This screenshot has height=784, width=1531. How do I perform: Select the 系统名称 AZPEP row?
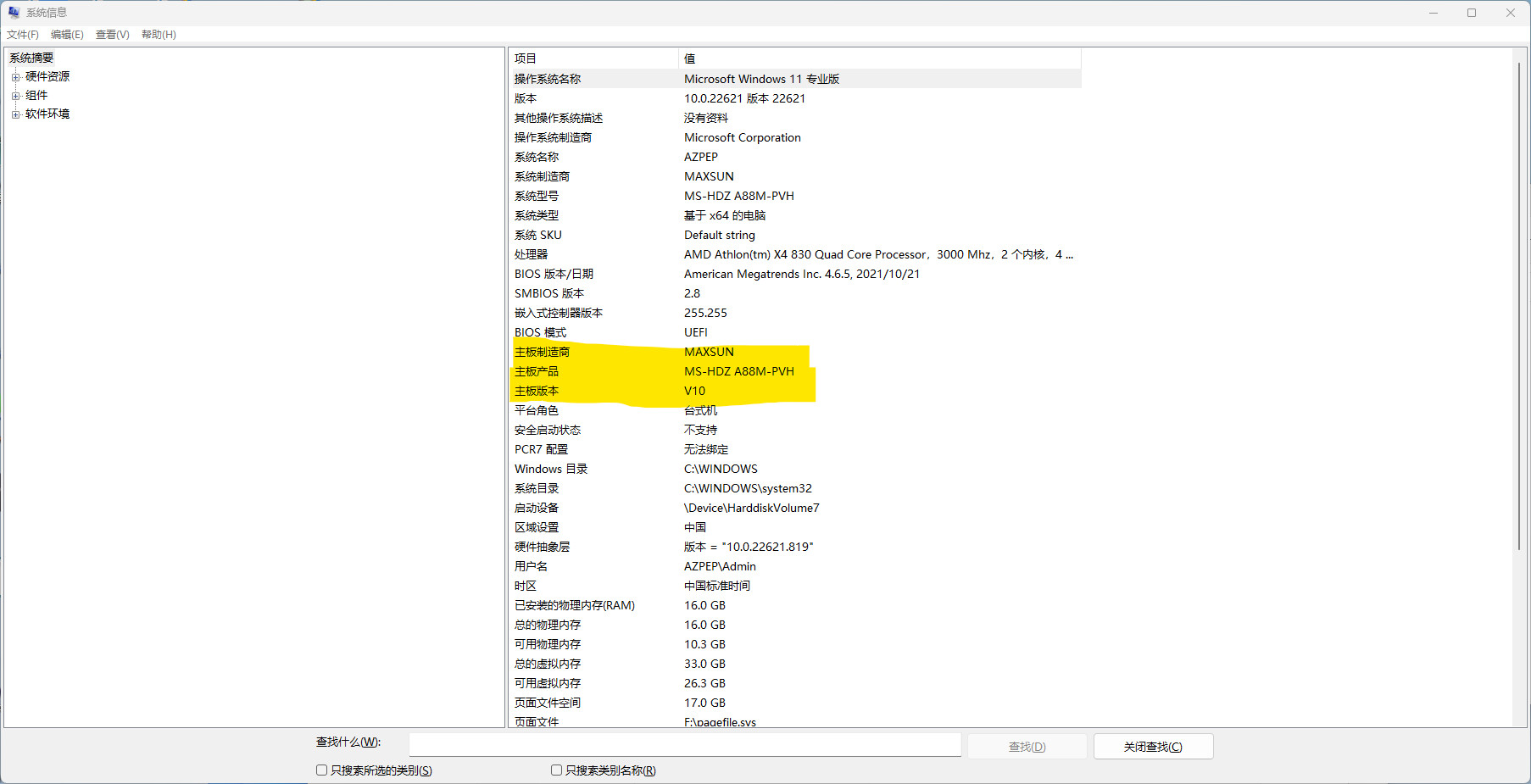tap(795, 157)
